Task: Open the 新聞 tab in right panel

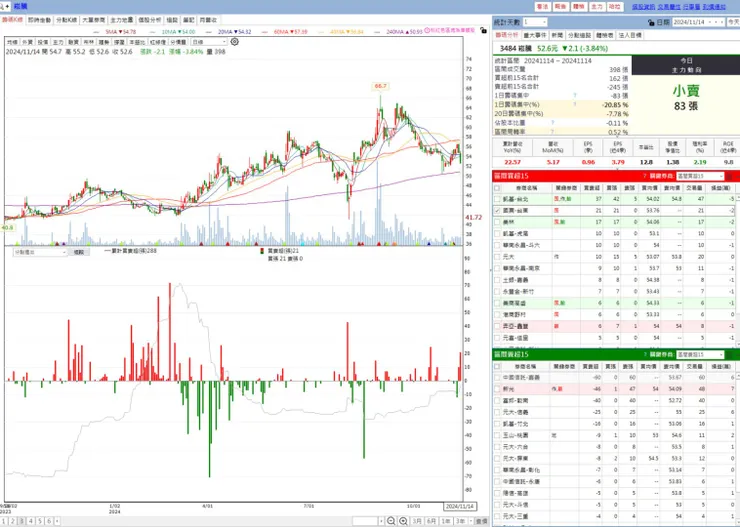Action: coord(557,35)
